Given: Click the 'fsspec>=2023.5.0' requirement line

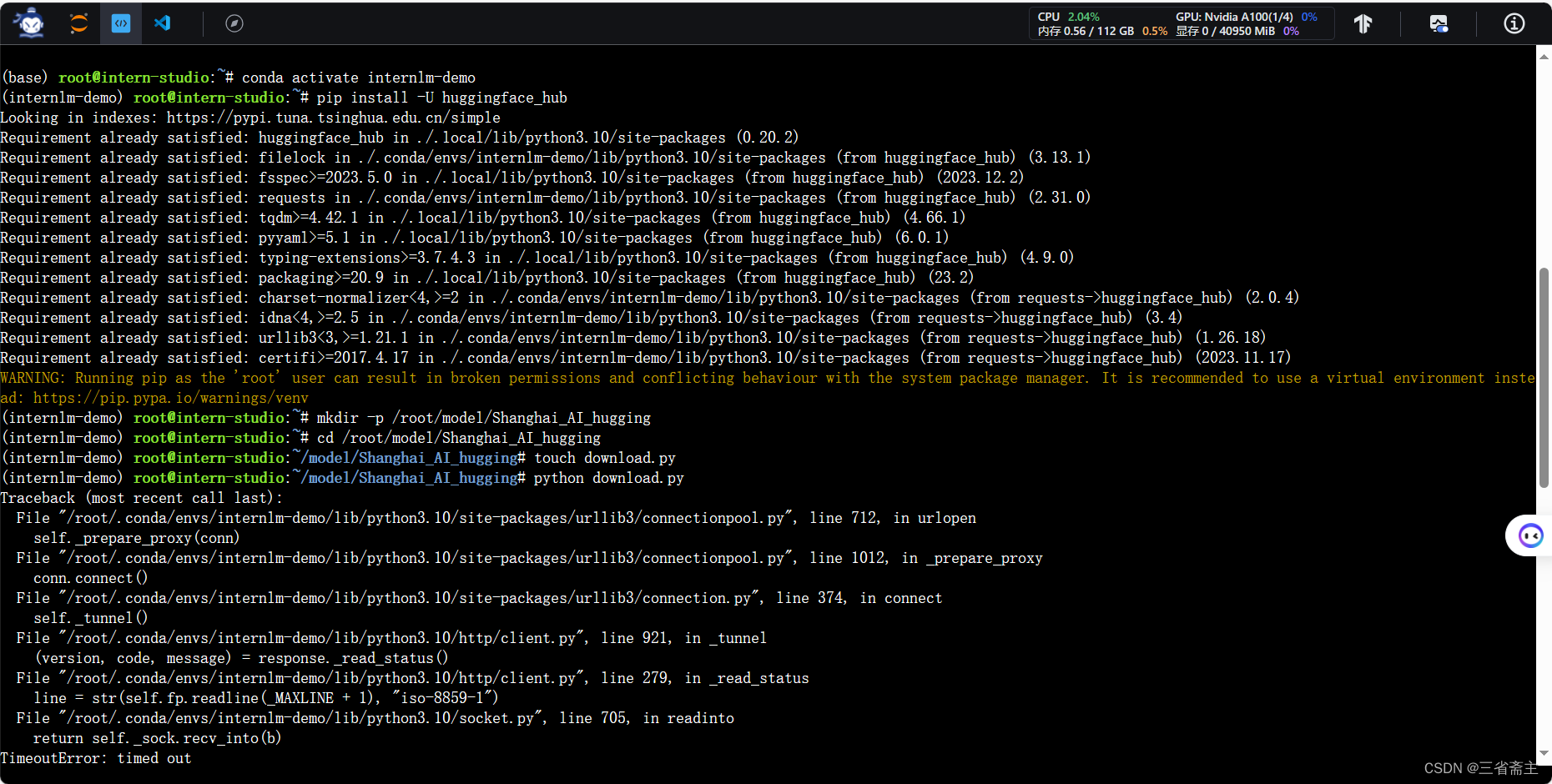Looking at the screenshot, I should (x=512, y=178).
